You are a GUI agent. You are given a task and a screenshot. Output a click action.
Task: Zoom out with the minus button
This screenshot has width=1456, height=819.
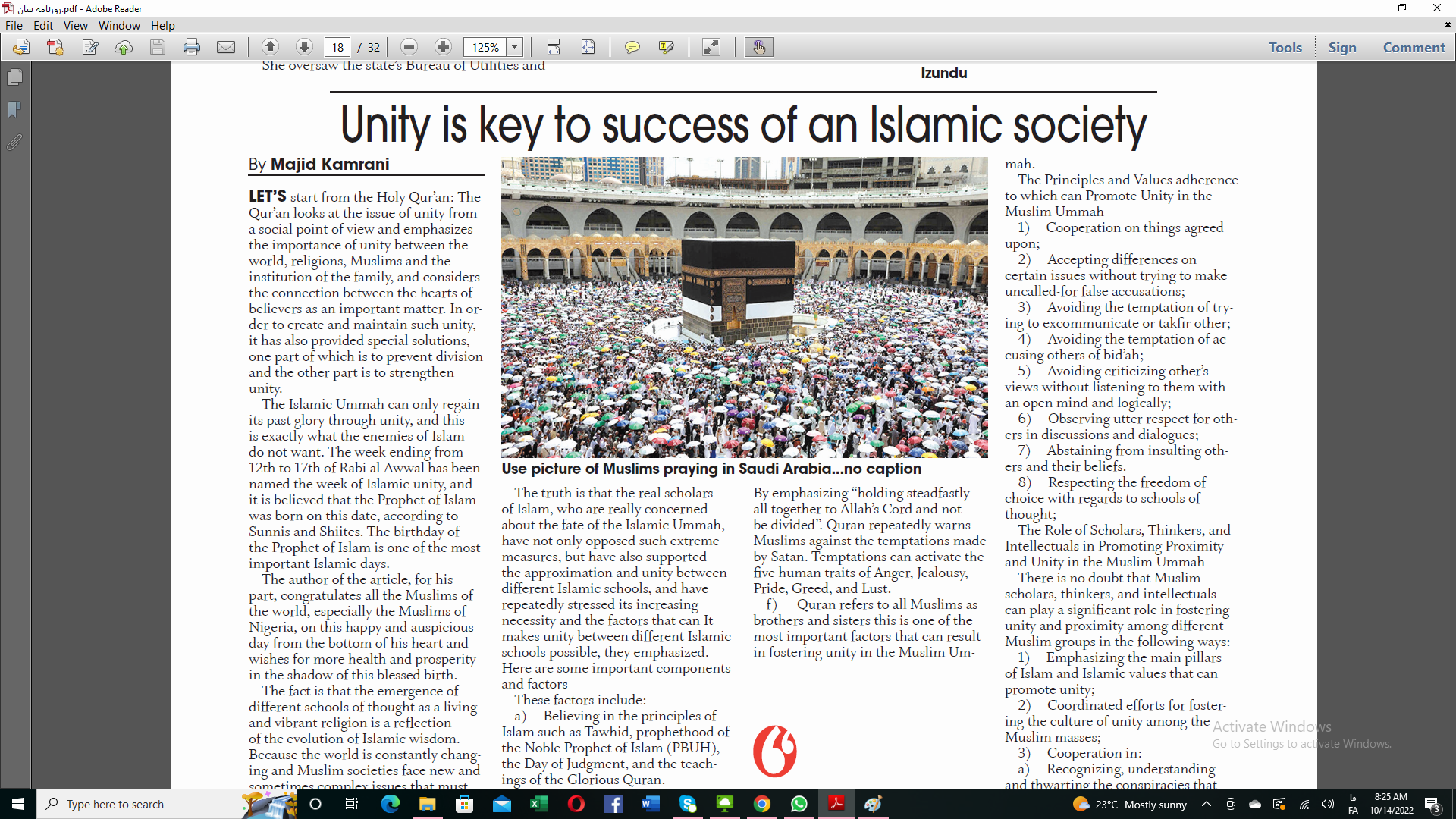click(409, 47)
